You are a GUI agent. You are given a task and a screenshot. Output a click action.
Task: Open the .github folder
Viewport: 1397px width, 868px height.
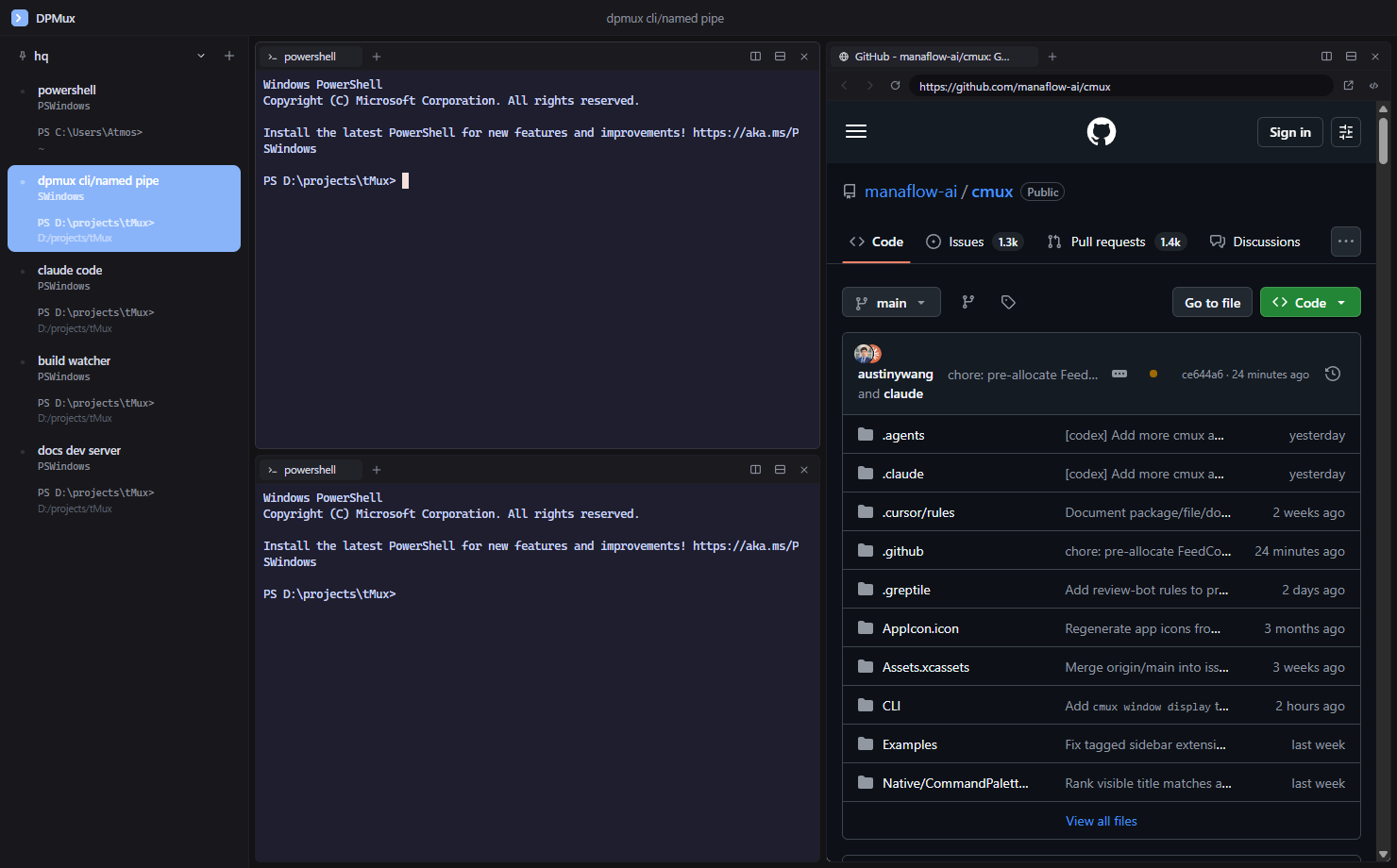tap(903, 551)
